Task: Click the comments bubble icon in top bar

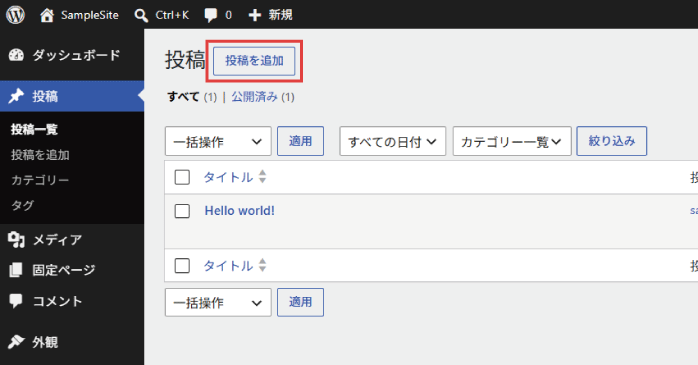Action: tap(211, 16)
